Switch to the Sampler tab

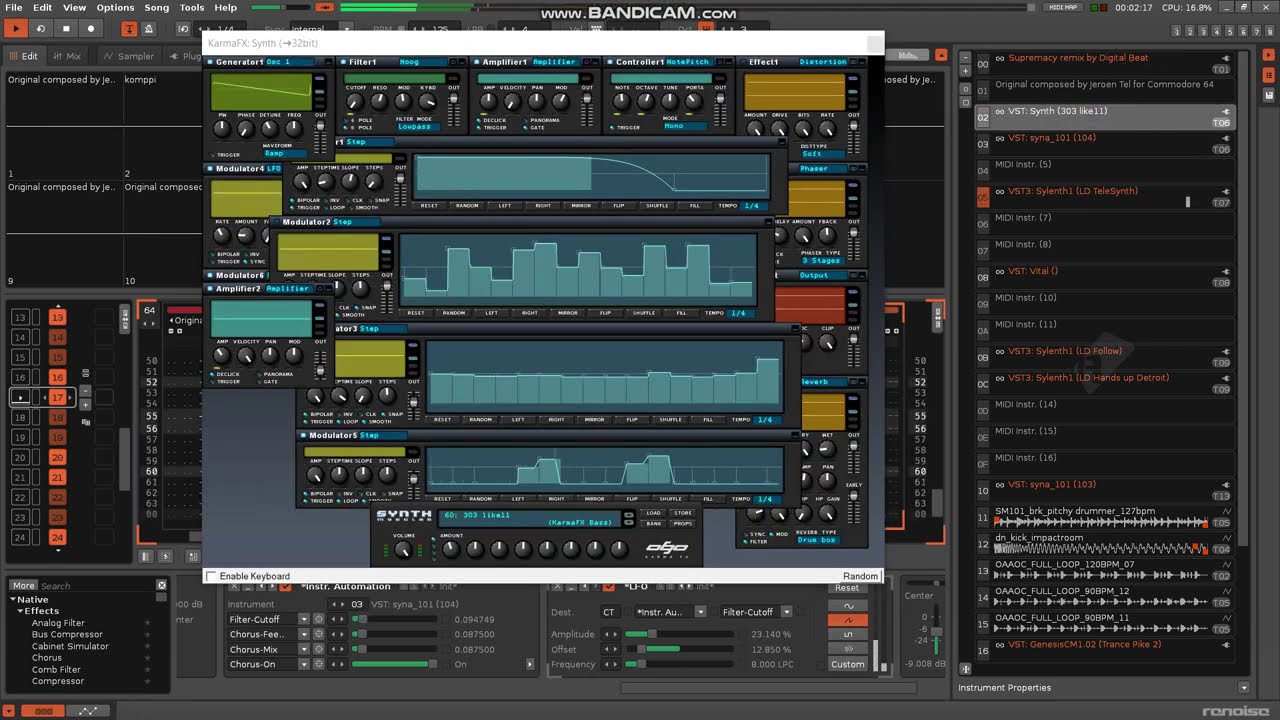(130, 56)
